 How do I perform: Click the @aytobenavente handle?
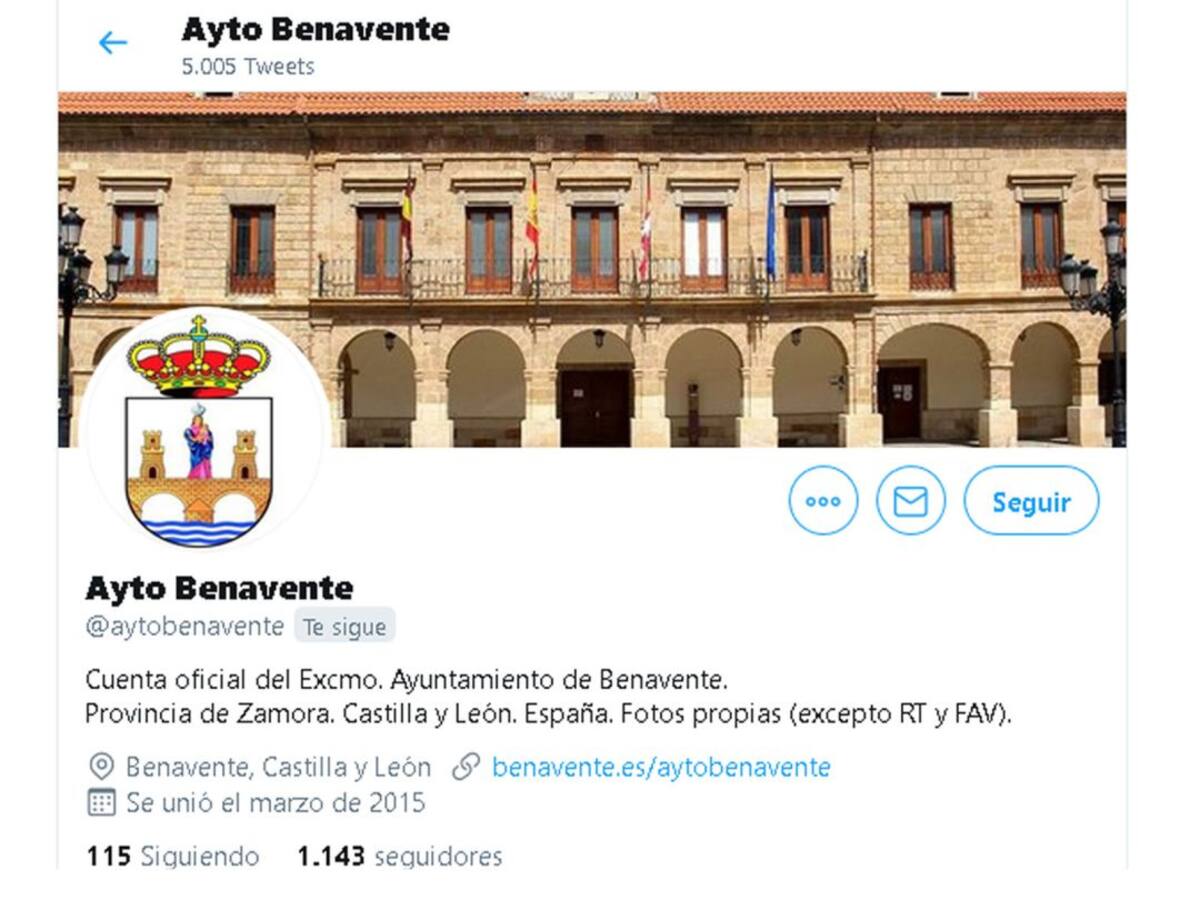[184, 627]
